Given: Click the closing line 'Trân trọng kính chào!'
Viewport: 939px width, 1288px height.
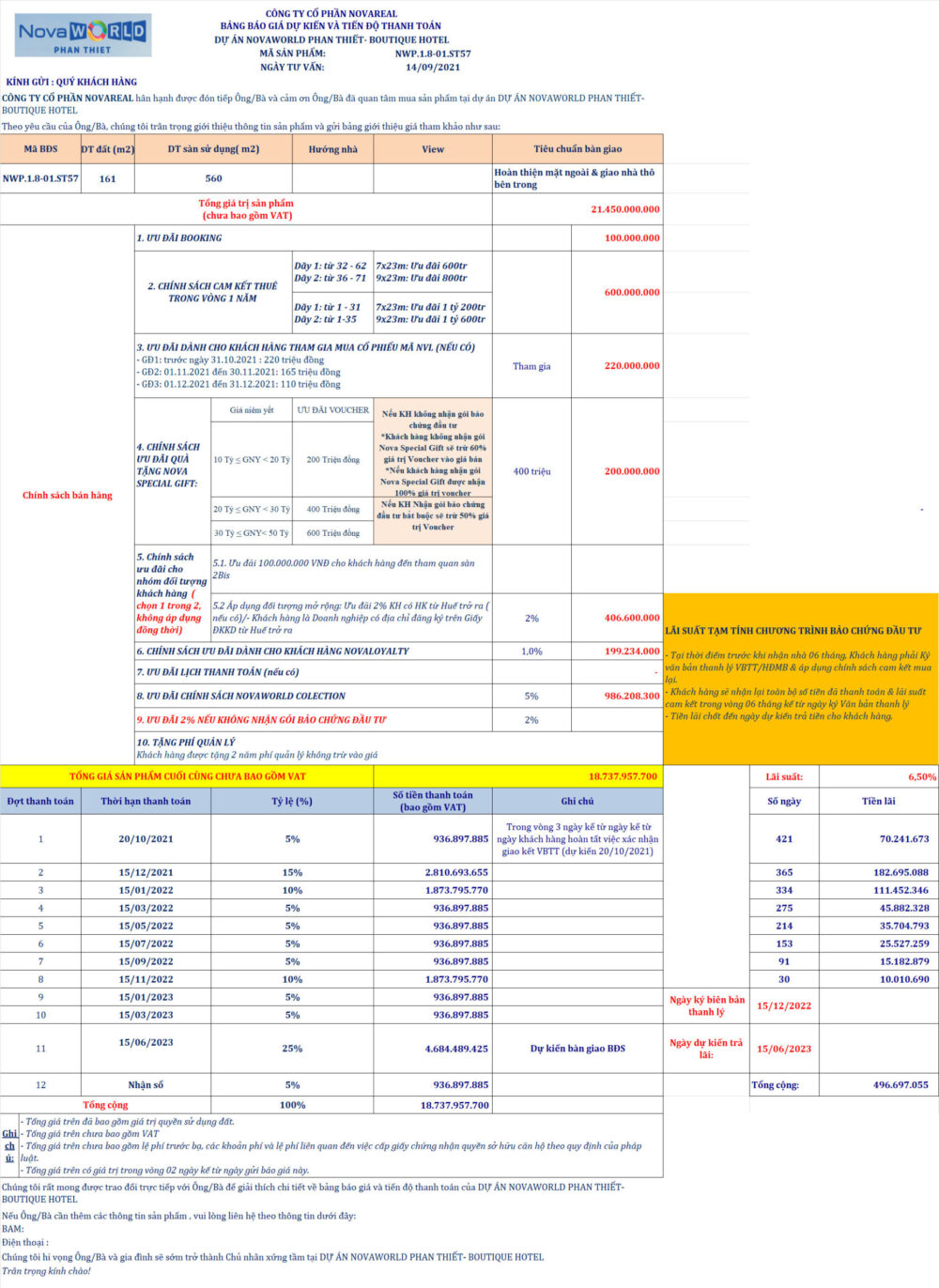Looking at the screenshot, I should tap(46, 1271).
